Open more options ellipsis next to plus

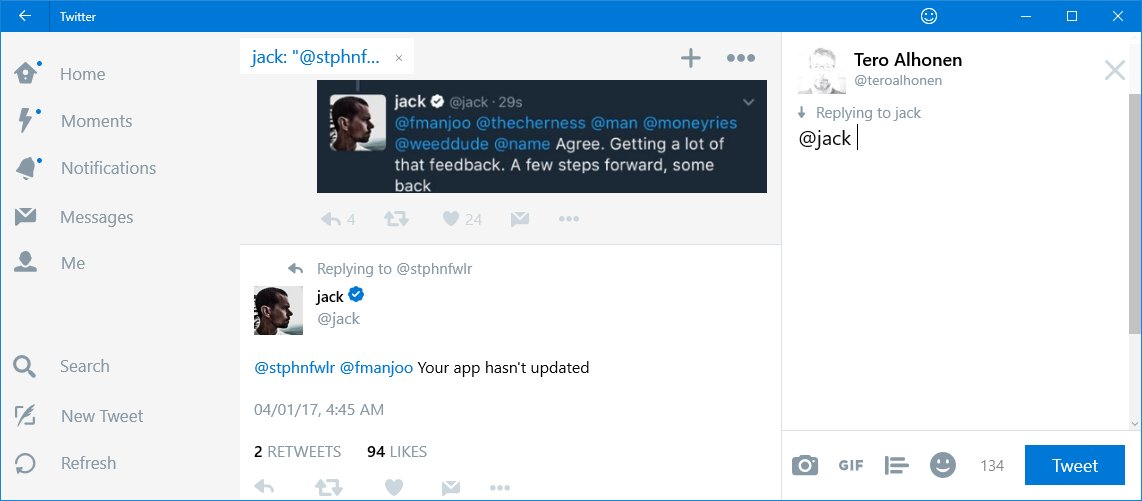tap(741, 58)
